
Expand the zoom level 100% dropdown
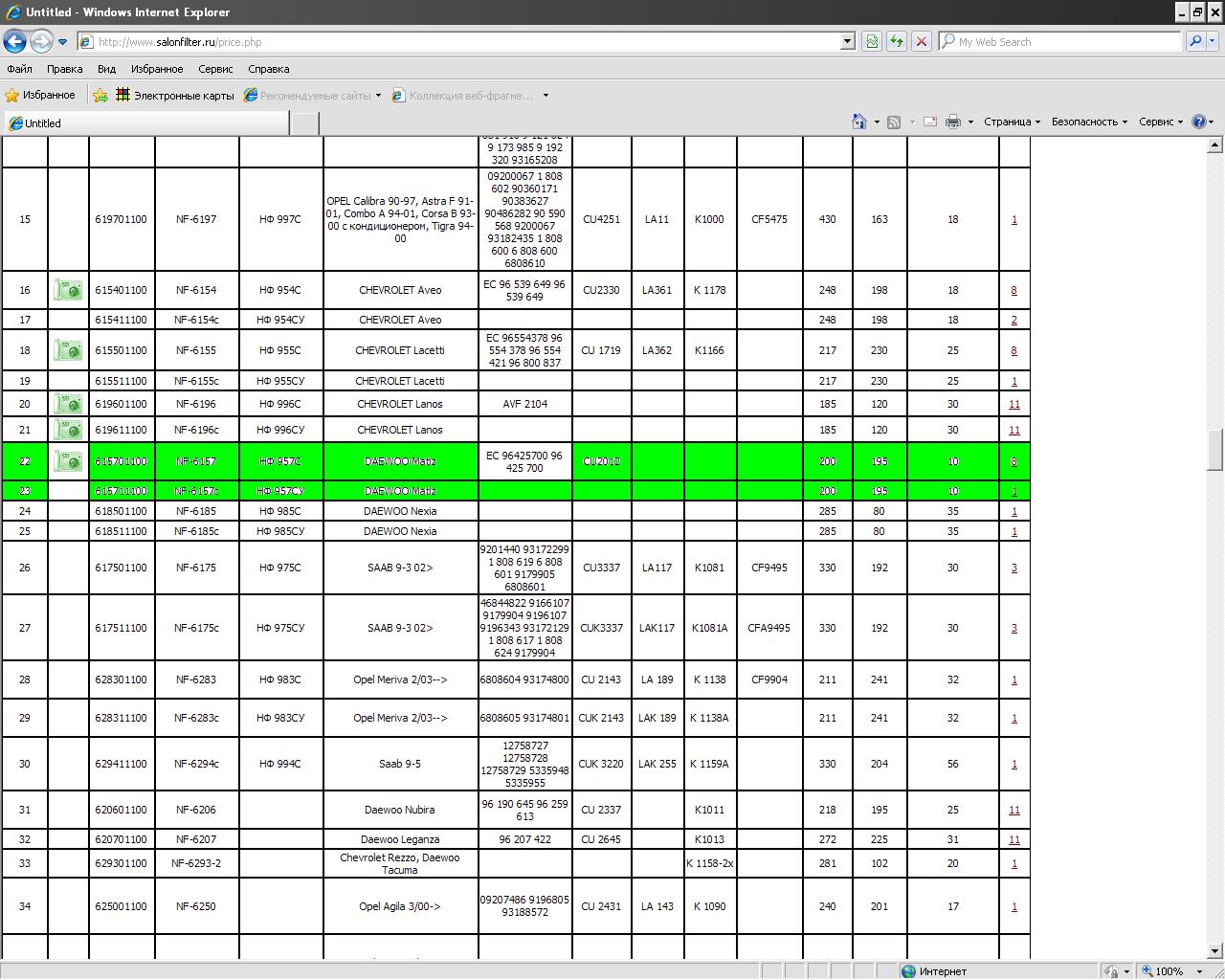[1199, 971]
